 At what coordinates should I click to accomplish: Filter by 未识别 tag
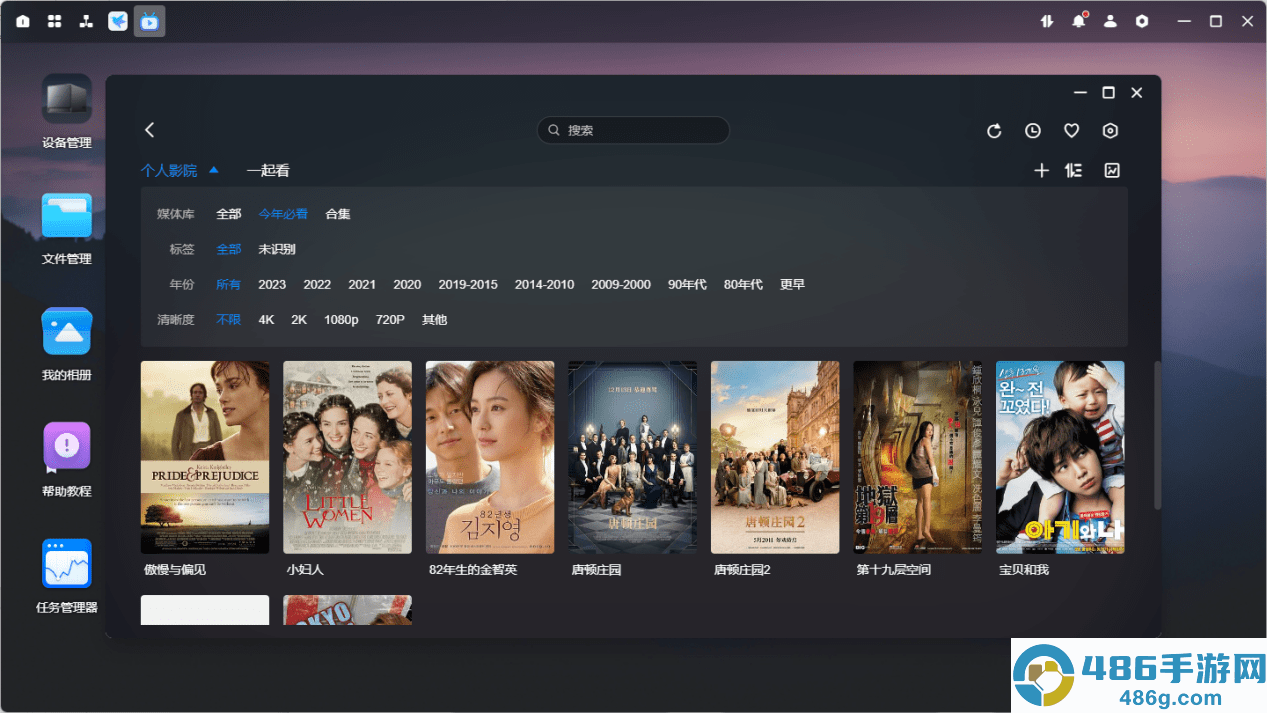pos(277,249)
